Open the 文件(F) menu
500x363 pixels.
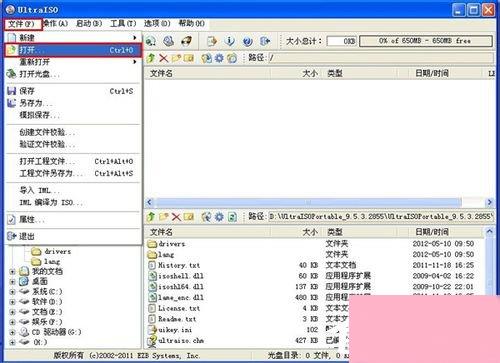tap(22, 24)
